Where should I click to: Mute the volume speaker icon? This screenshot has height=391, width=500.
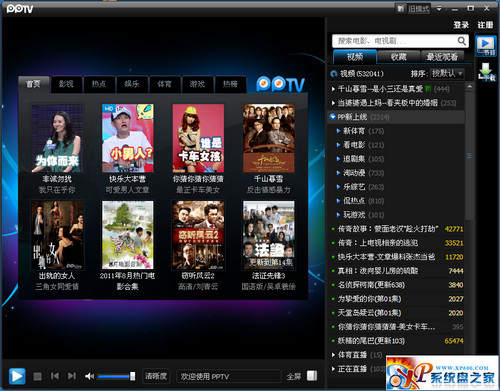pos(89,376)
